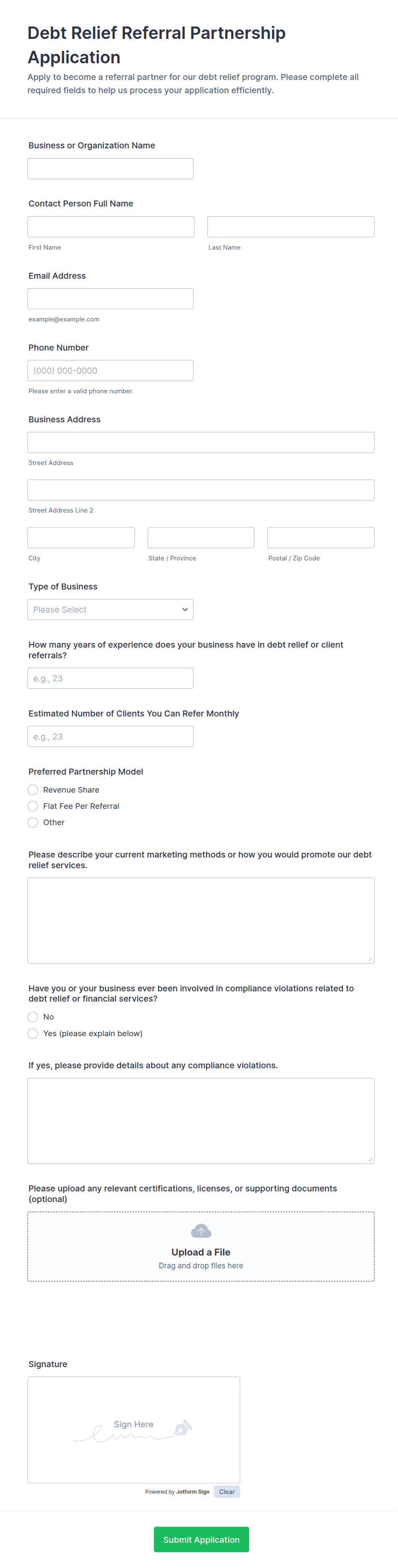Clear the signature field
This screenshot has width=398, height=1568.
226,1491
